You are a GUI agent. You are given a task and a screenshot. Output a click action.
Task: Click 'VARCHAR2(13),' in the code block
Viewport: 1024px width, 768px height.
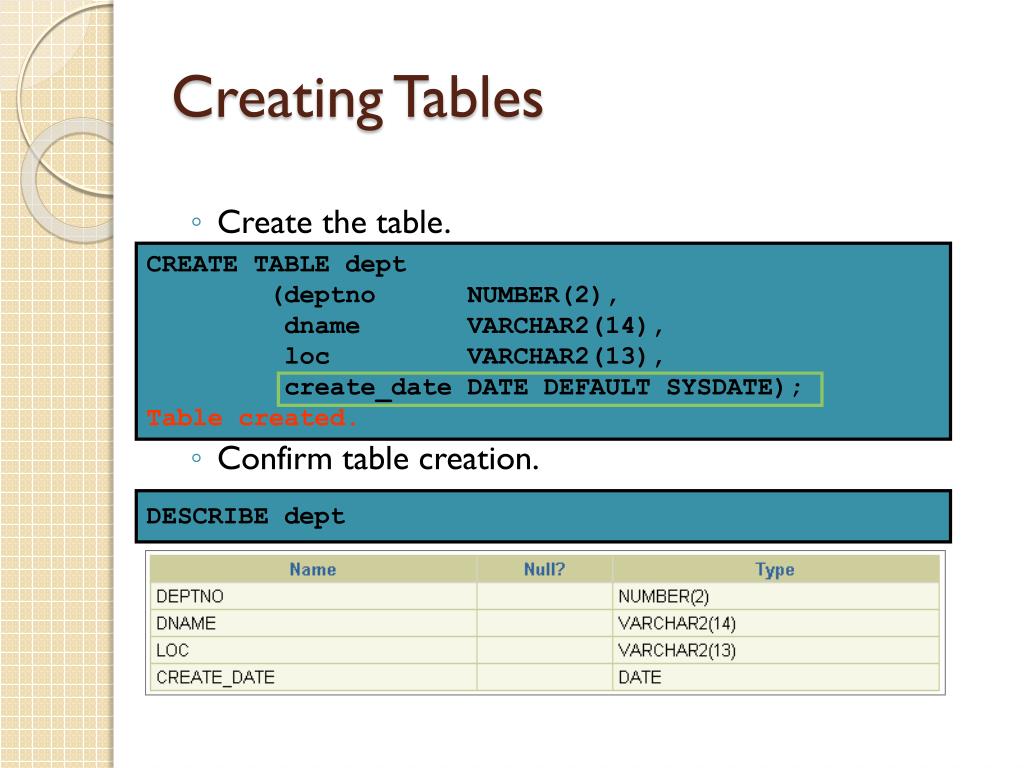tap(565, 356)
